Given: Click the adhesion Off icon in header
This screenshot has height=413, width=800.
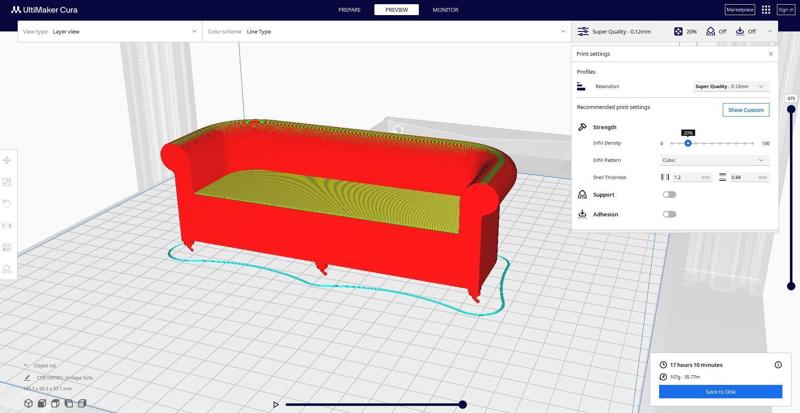Looking at the screenshot, I should 740,32.
